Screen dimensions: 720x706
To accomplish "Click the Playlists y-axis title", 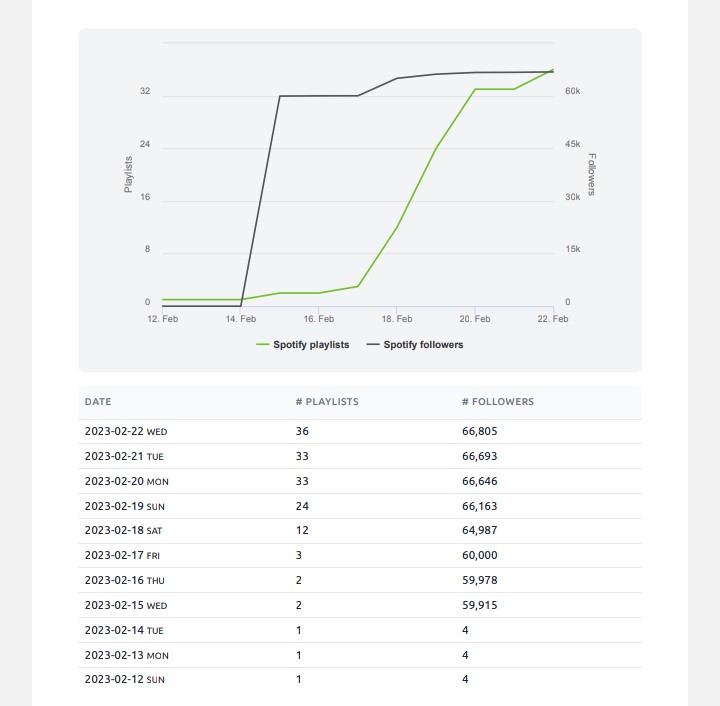I will click(129, 174).
